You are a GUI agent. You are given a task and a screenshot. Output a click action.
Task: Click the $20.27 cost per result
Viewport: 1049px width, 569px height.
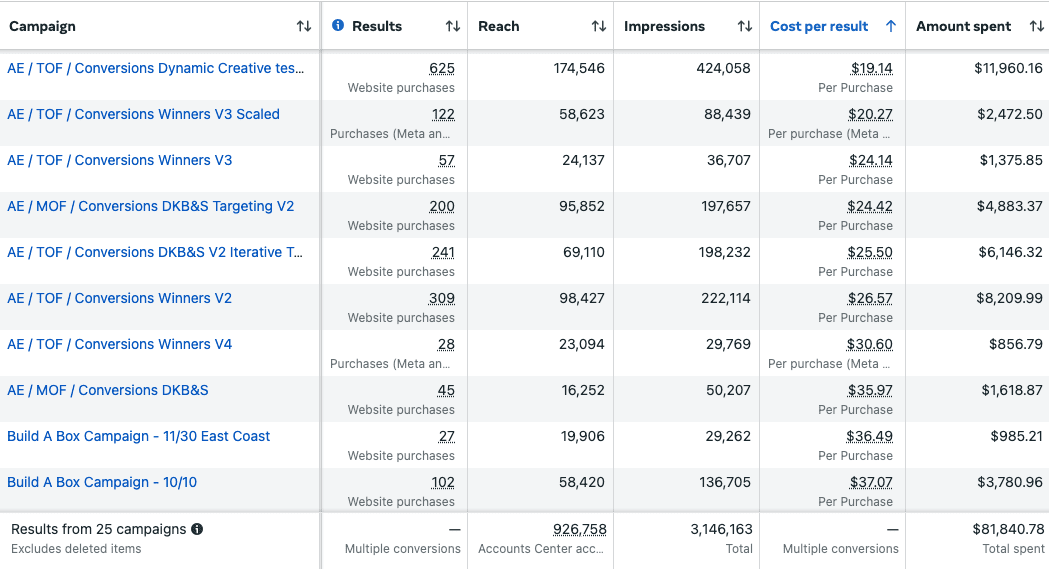(870, 114)
